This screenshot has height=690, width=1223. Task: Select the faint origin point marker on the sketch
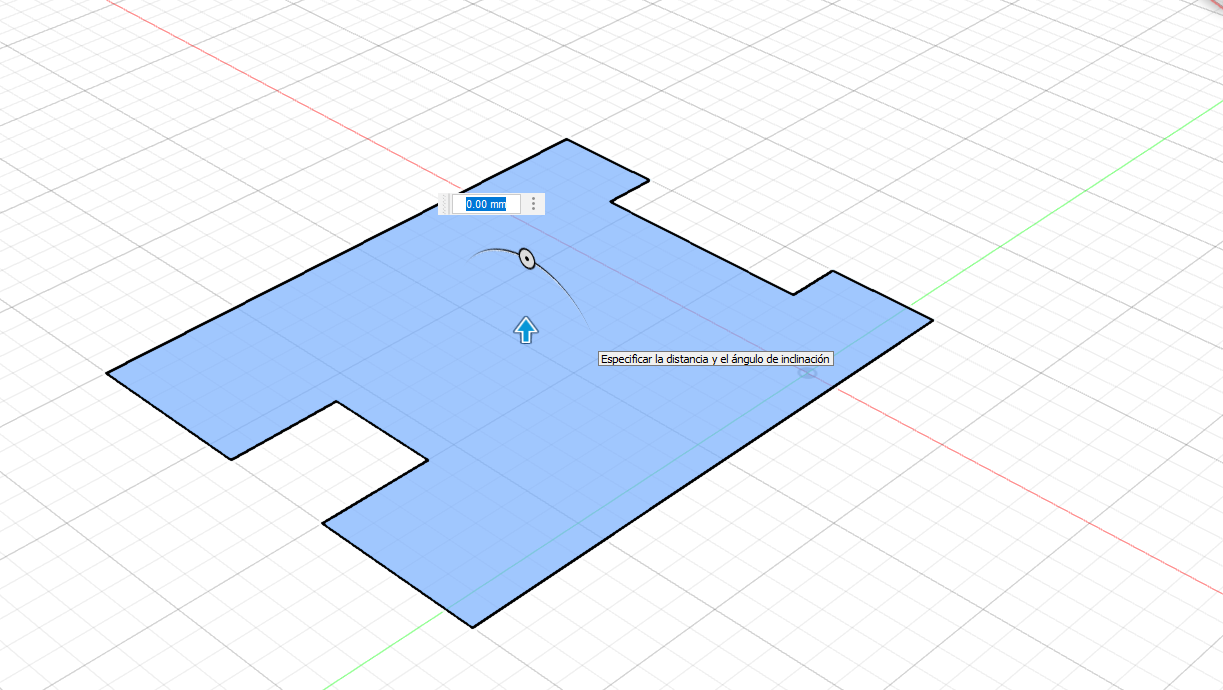click(807, 373)
